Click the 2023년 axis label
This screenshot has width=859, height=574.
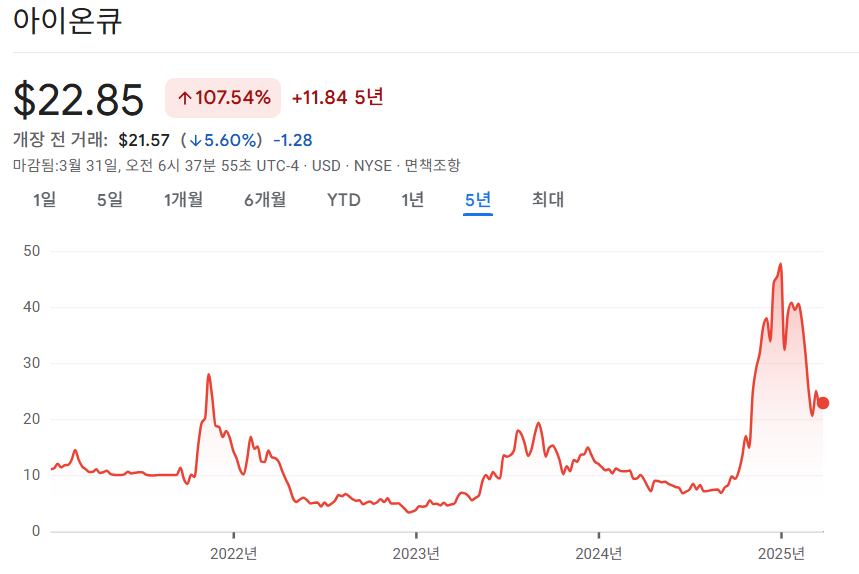point(416,554)
